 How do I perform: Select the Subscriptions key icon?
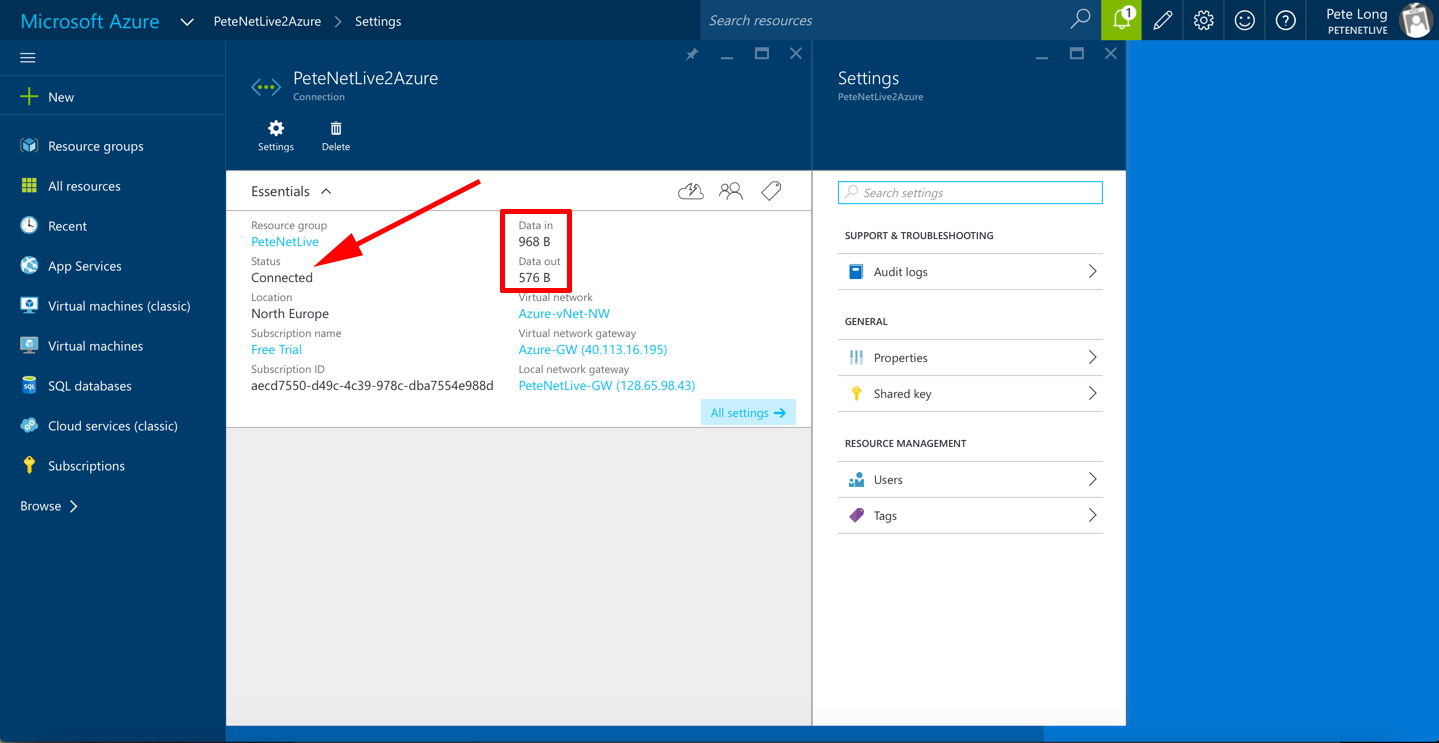click(x=29, y=466)
